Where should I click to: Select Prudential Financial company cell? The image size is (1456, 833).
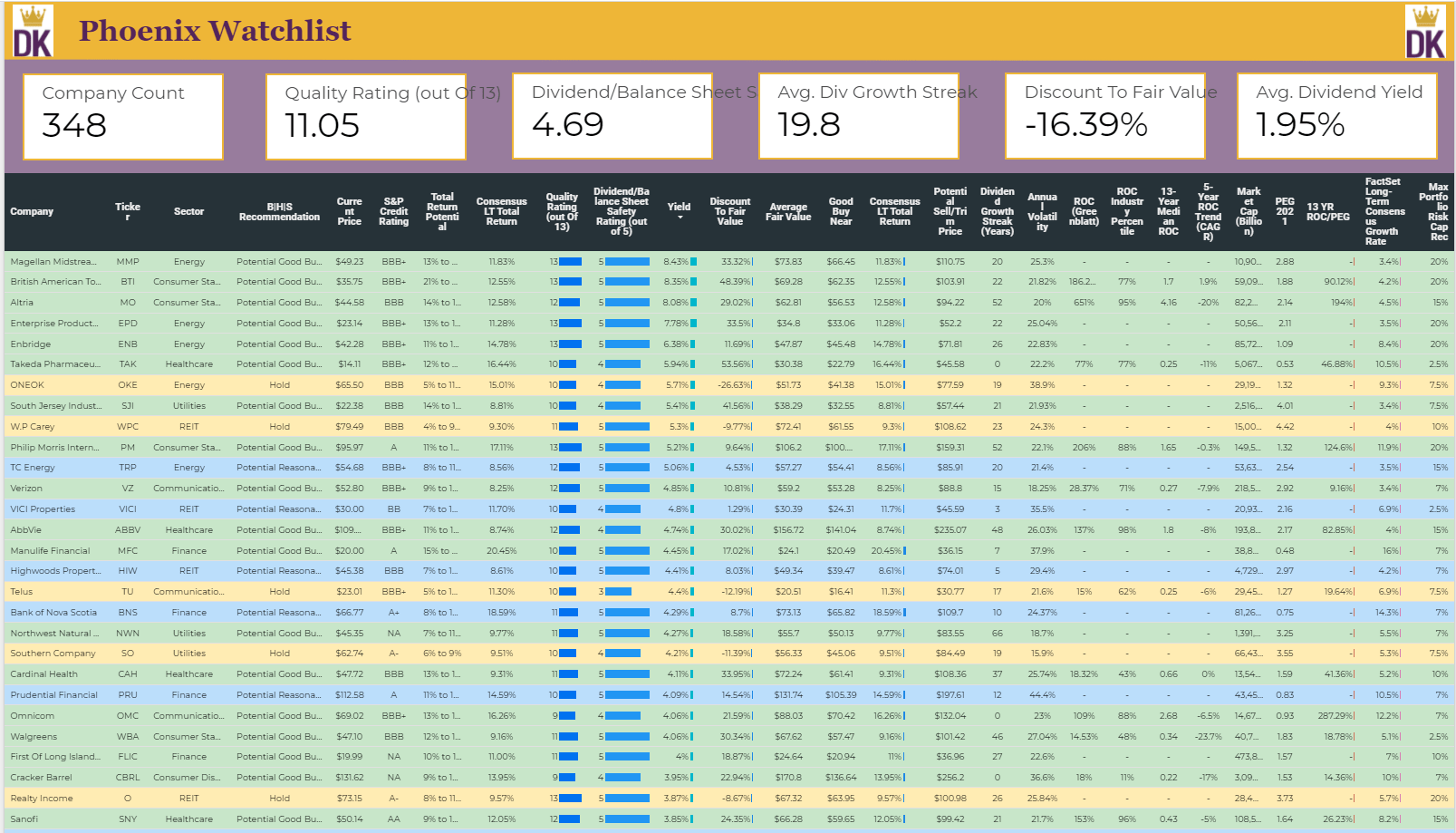pyautogui.click(x=53, y=695)
